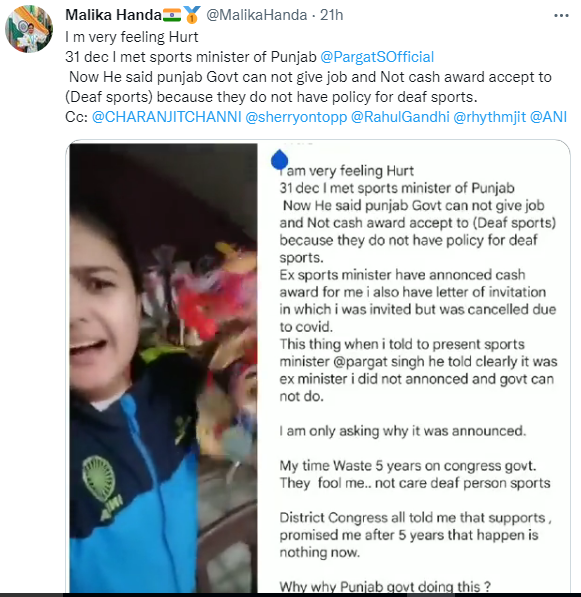Screen dimensions: 581x597
Task: Open the three-dot more options menu
Action: pos(561,16)
